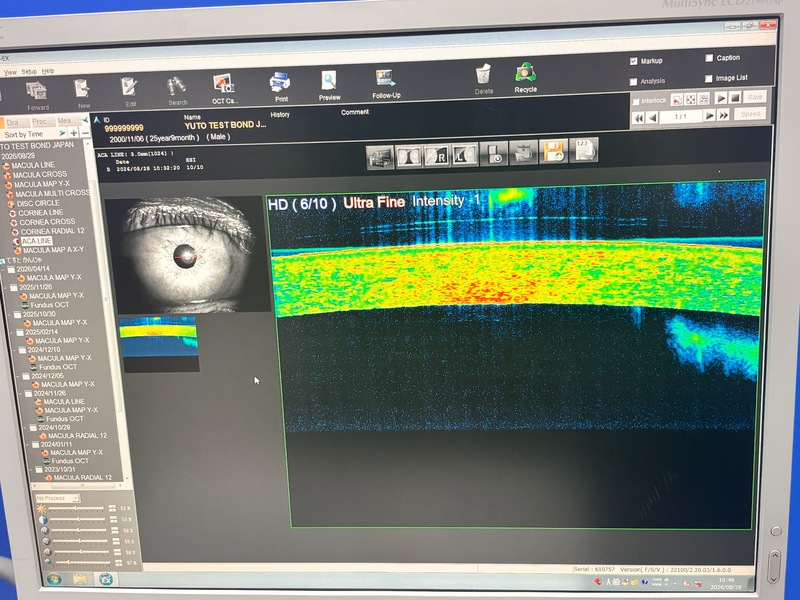800x600 pixels.
Task: Enable the Image List checkbox
Action: [708, 79]
